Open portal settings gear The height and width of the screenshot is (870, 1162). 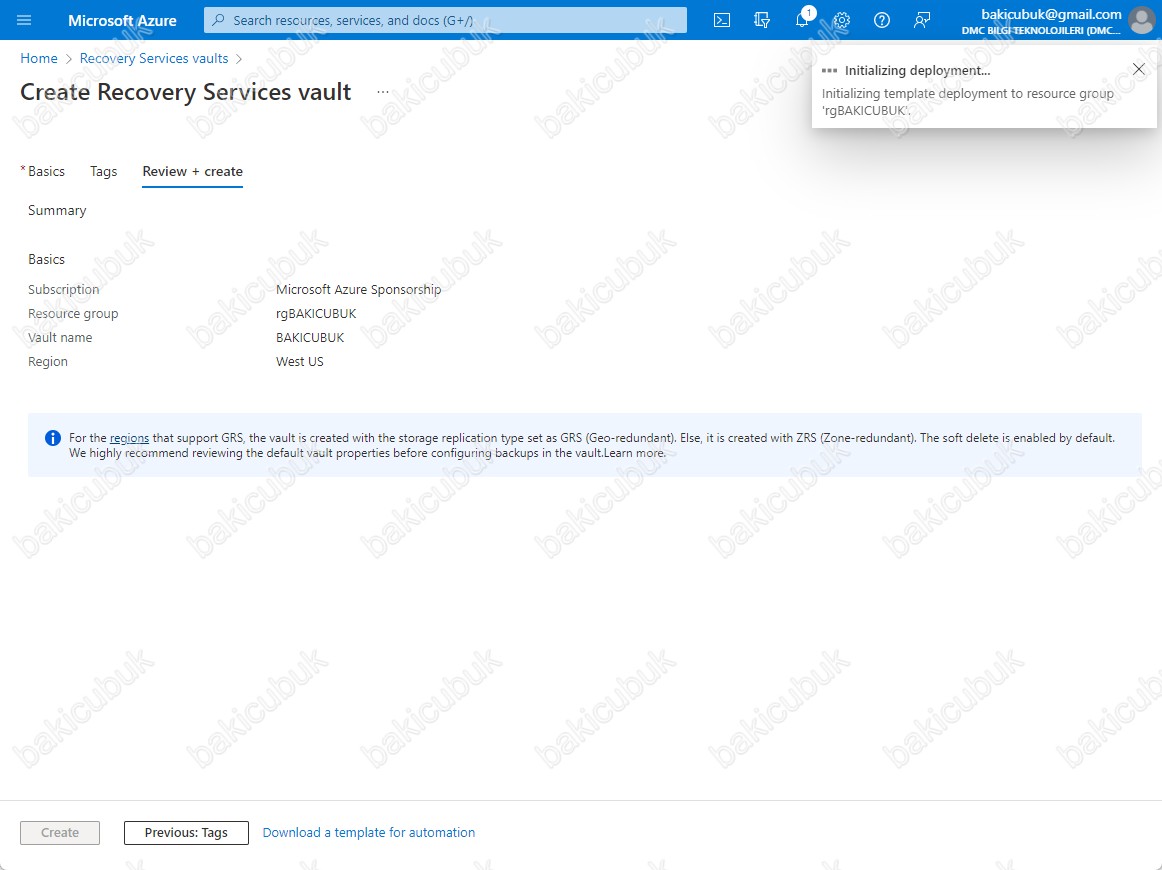(x=842, y=20)
